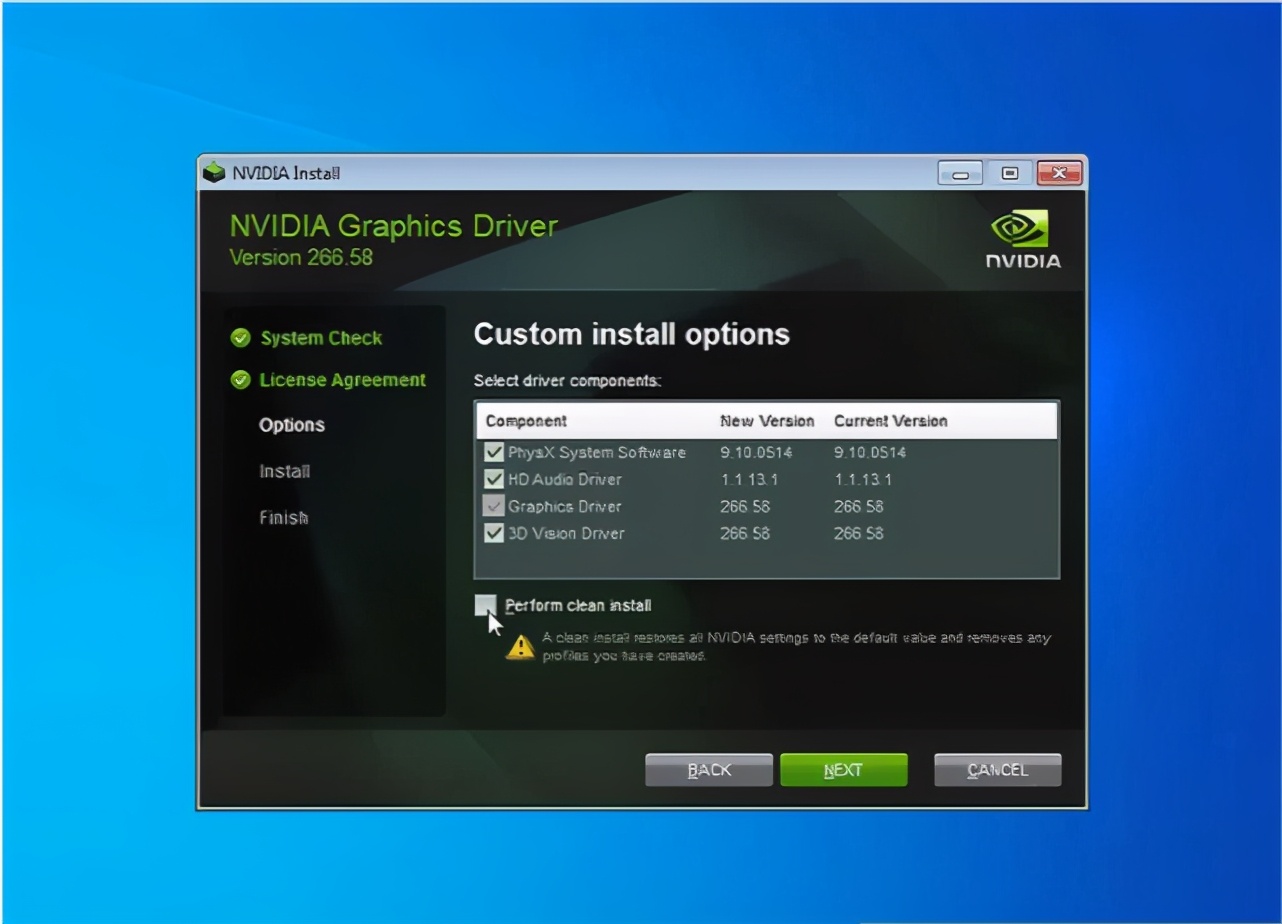Image resolution: width=1282 pixels, height=924 pixels.
Task: Click the HD Audio Driver label
Action: point(565,479)
